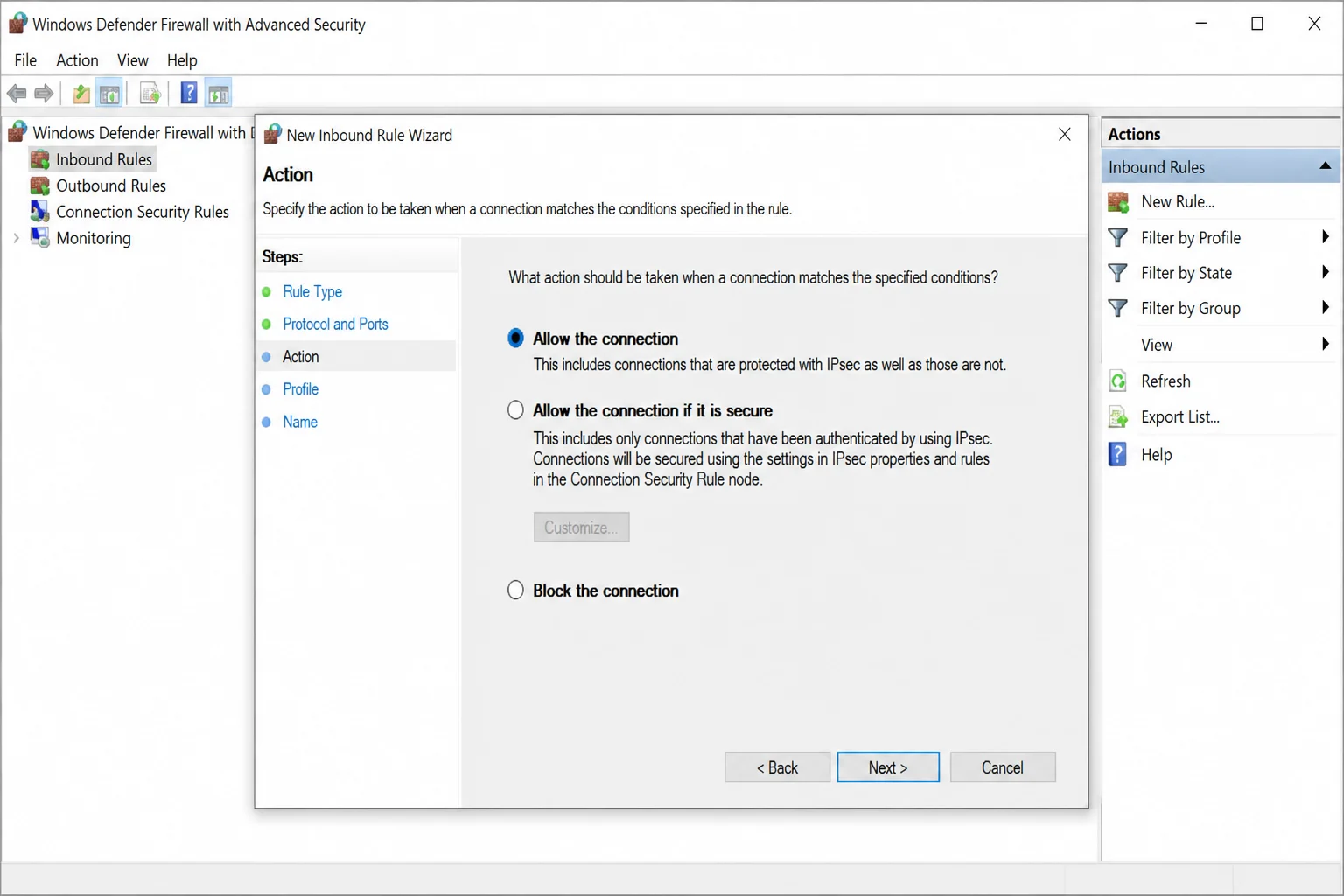Click the Next button in wizard

888,767
